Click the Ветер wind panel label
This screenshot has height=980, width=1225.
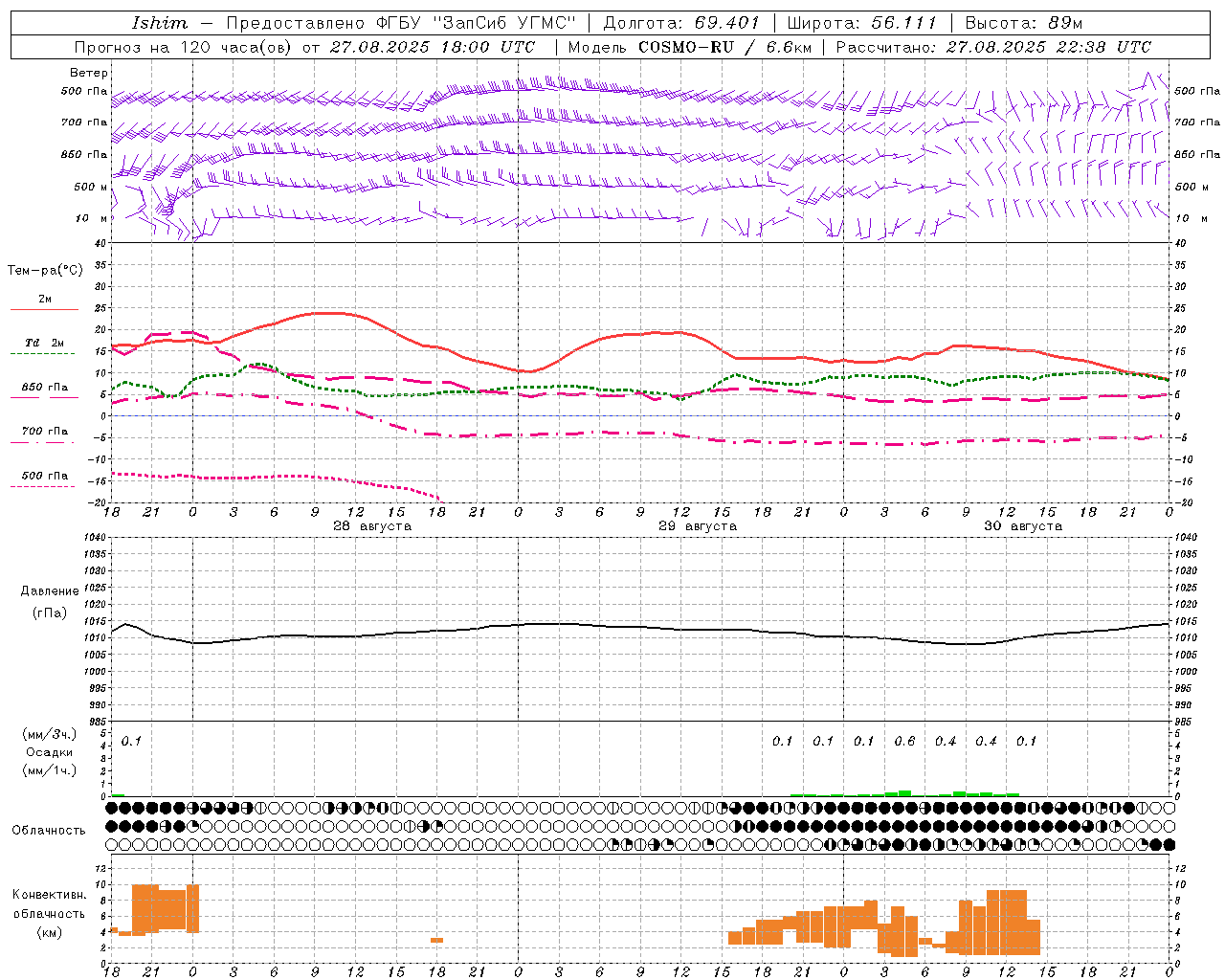[89, 73]
